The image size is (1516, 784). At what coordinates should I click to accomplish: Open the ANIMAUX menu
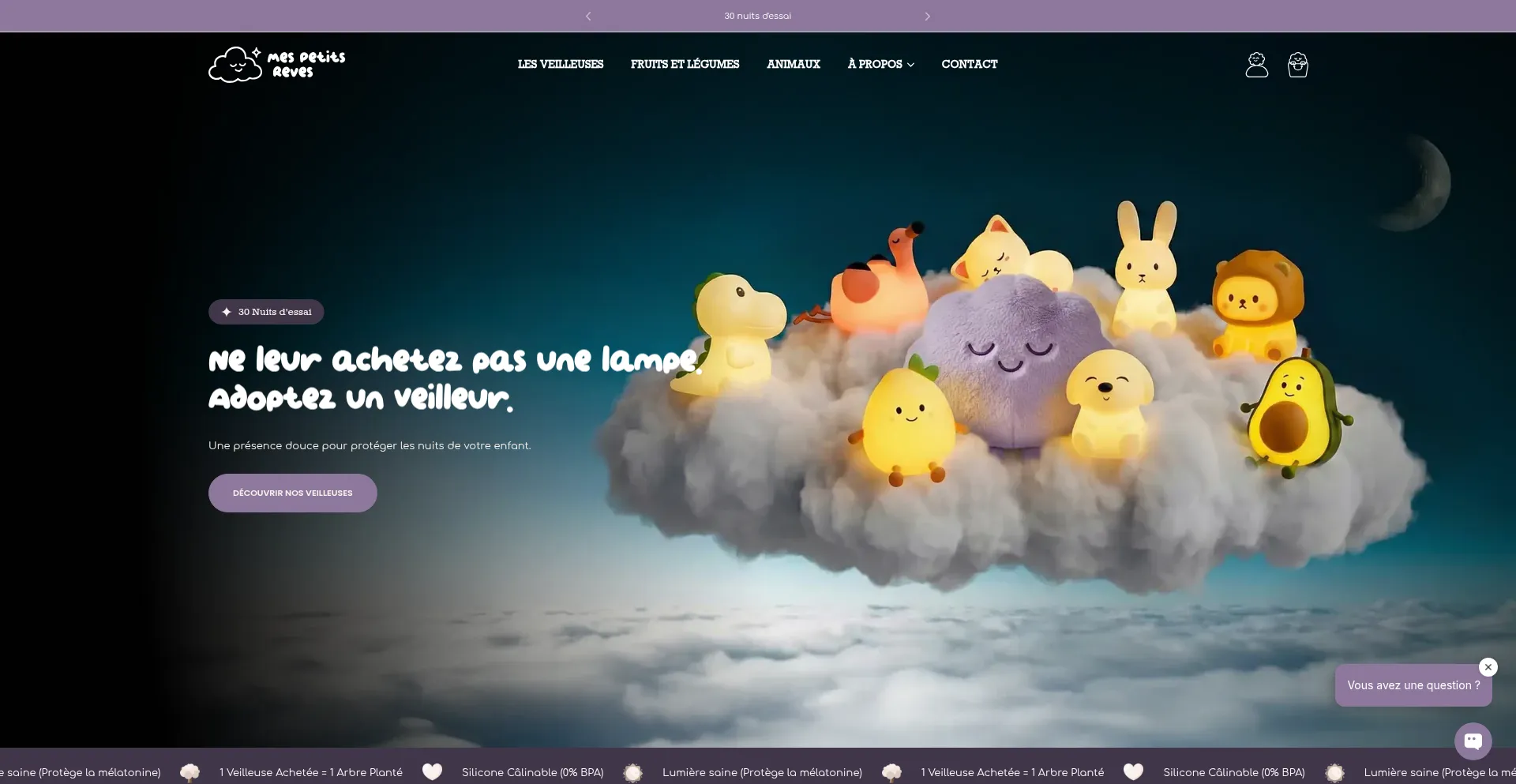793,64
